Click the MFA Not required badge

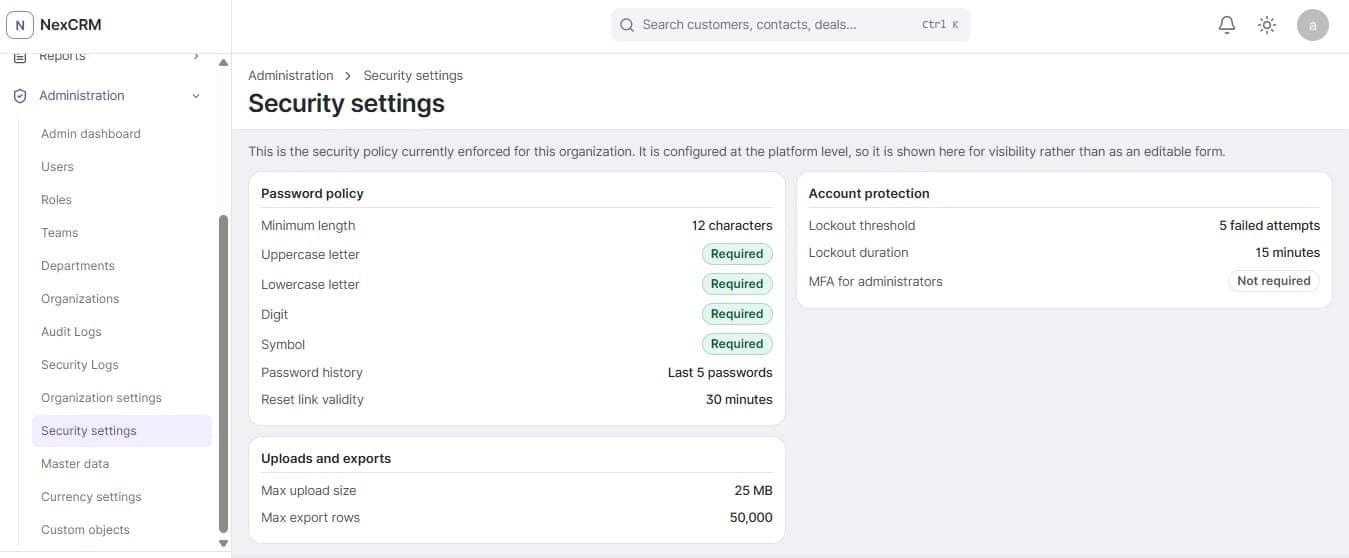point(1274,281)
